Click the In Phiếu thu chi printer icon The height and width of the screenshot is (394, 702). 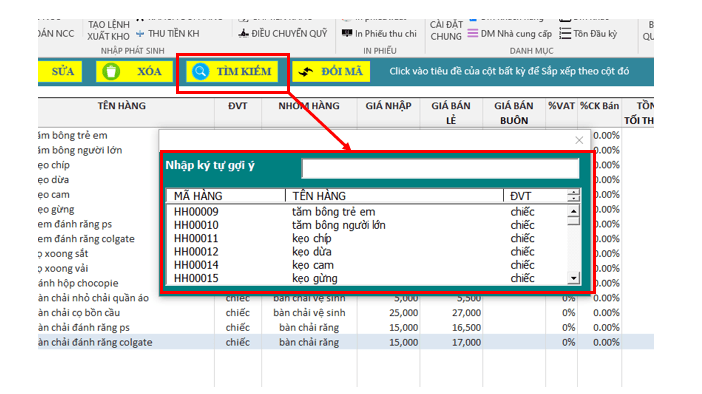[347, 33]
